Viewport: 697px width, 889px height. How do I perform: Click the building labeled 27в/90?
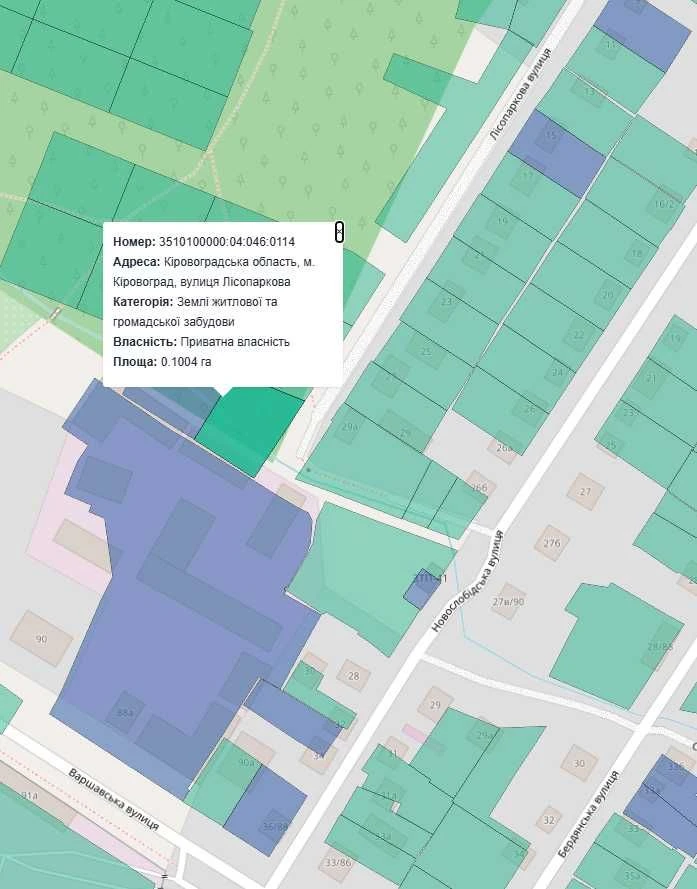(x=509, y=601)
